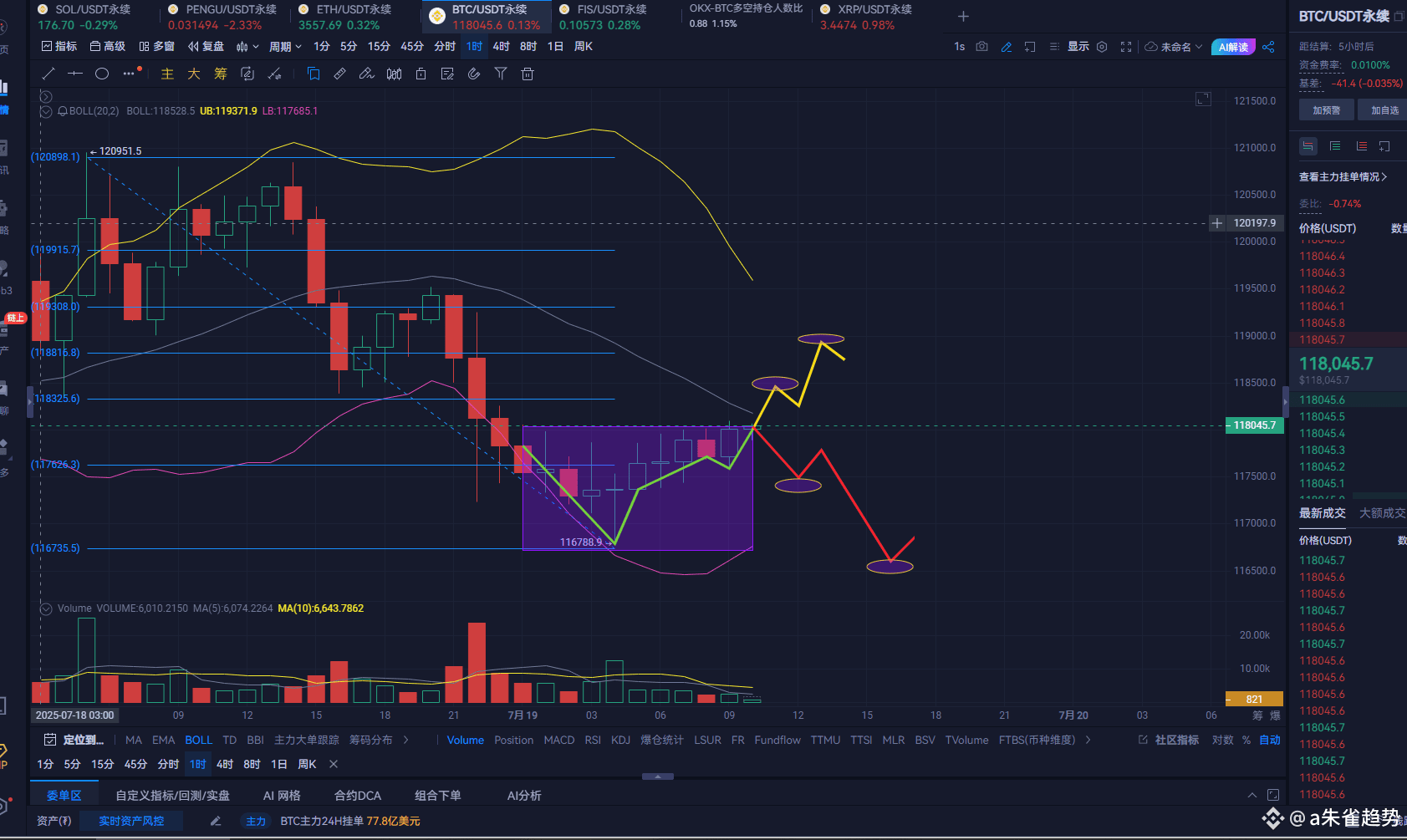Open the 周期 period dropdown
1407x840 pixels.
[x=285, y=47]
